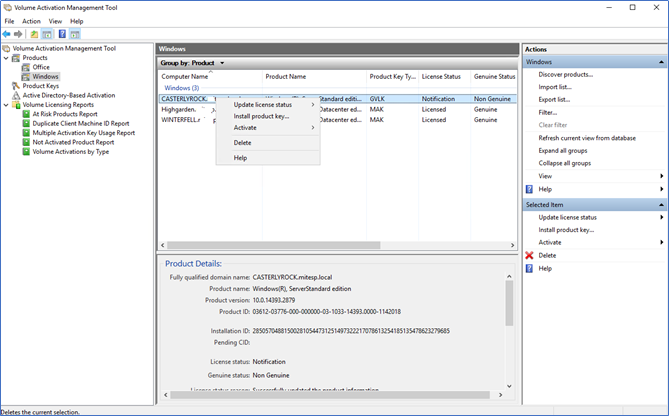669x416 pixels.
Task: Click Install product key in Actions pane
Action: (566, 230)
